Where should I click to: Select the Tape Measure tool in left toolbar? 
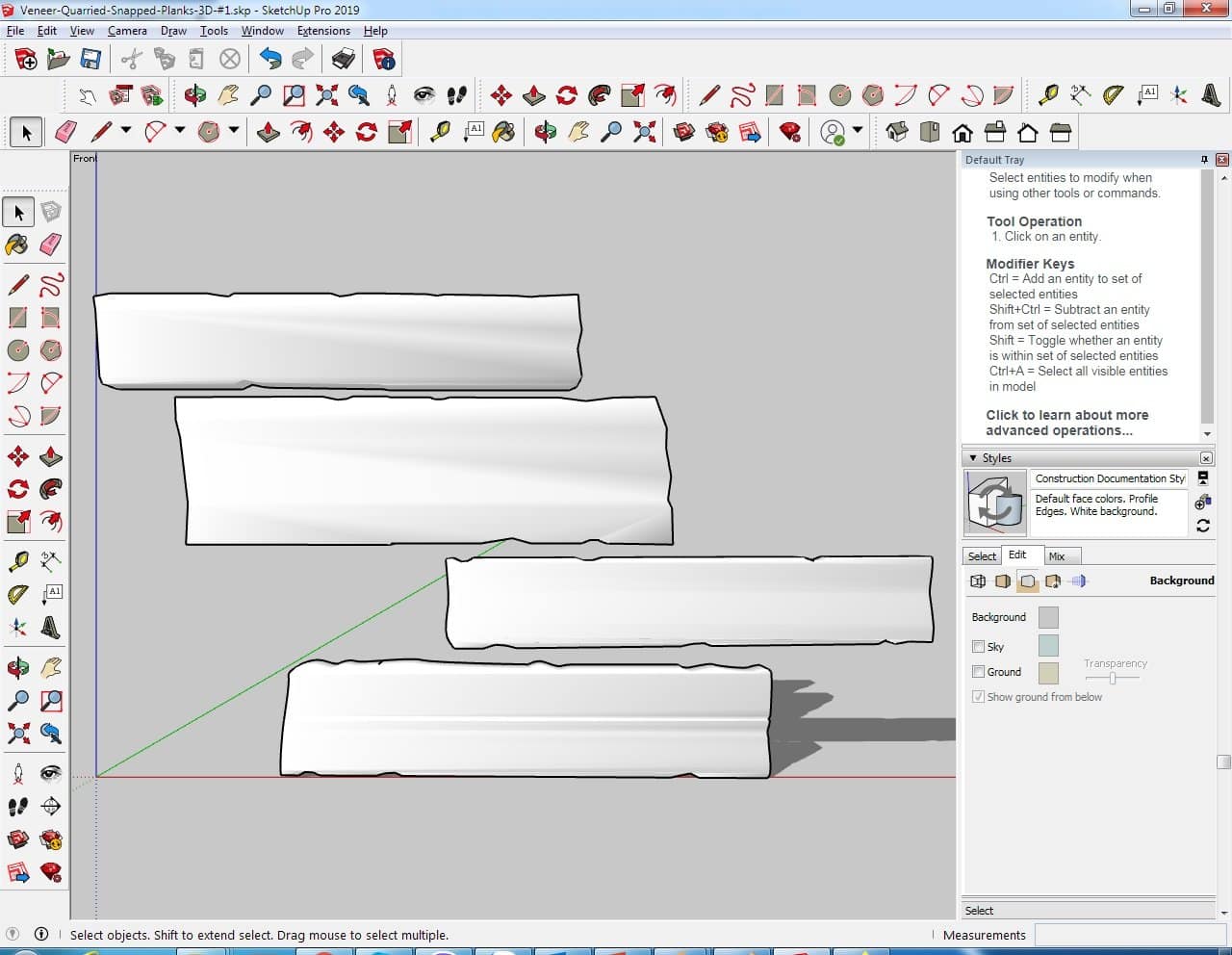click(17, 560)
